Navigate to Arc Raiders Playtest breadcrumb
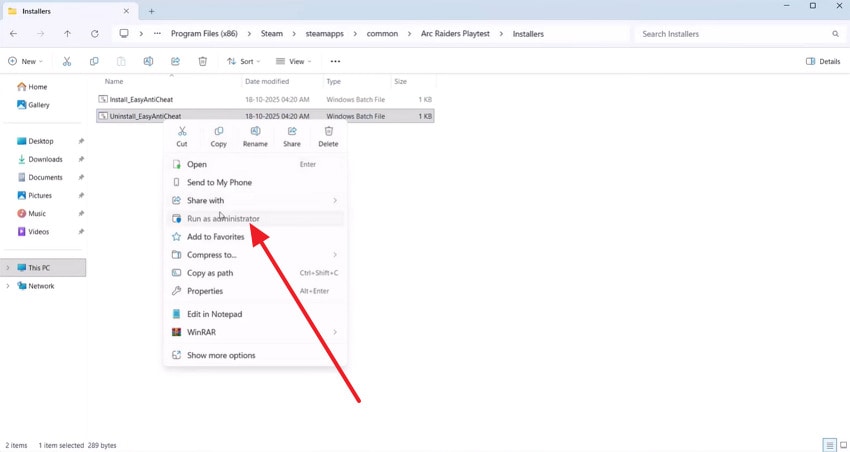 (x=455, y=34)
